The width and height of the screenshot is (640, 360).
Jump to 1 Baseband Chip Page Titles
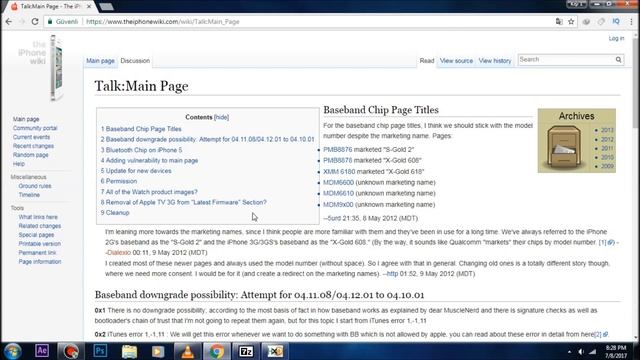point(141,129)
